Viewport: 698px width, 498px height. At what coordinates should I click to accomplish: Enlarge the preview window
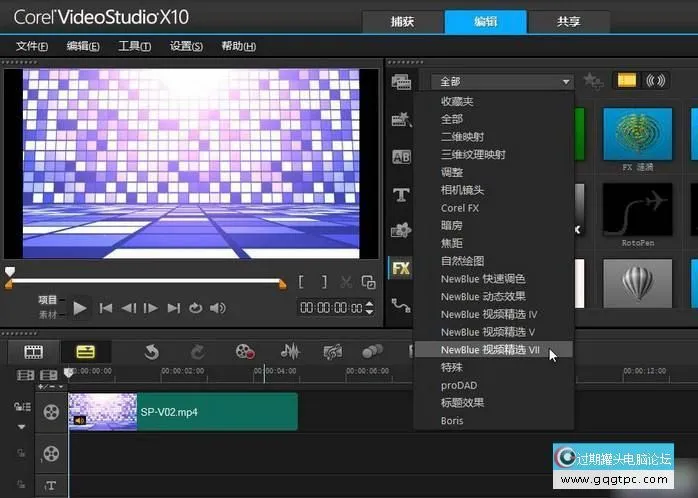(369, 282)
